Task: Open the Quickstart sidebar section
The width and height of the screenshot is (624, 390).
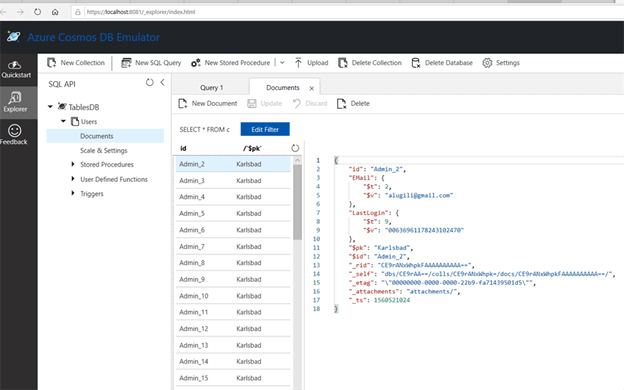Action: (x=16, y=69)
